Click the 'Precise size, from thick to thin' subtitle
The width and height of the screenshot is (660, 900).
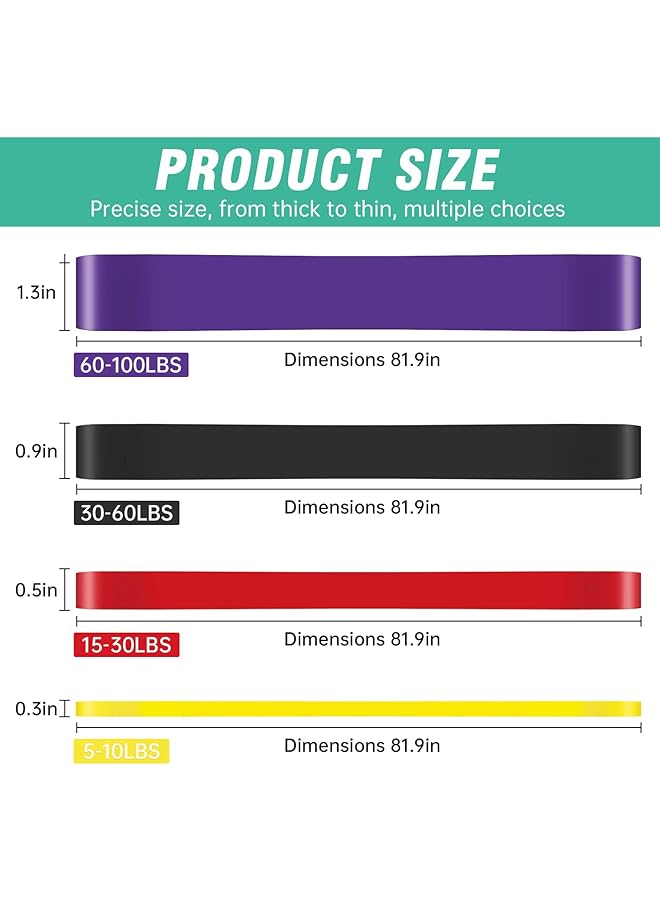327,209
